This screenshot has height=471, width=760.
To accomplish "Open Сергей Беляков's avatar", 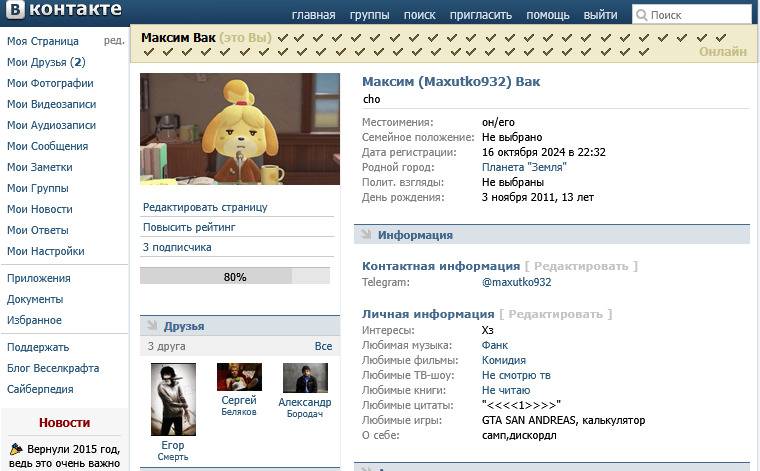I will point(239,377).
